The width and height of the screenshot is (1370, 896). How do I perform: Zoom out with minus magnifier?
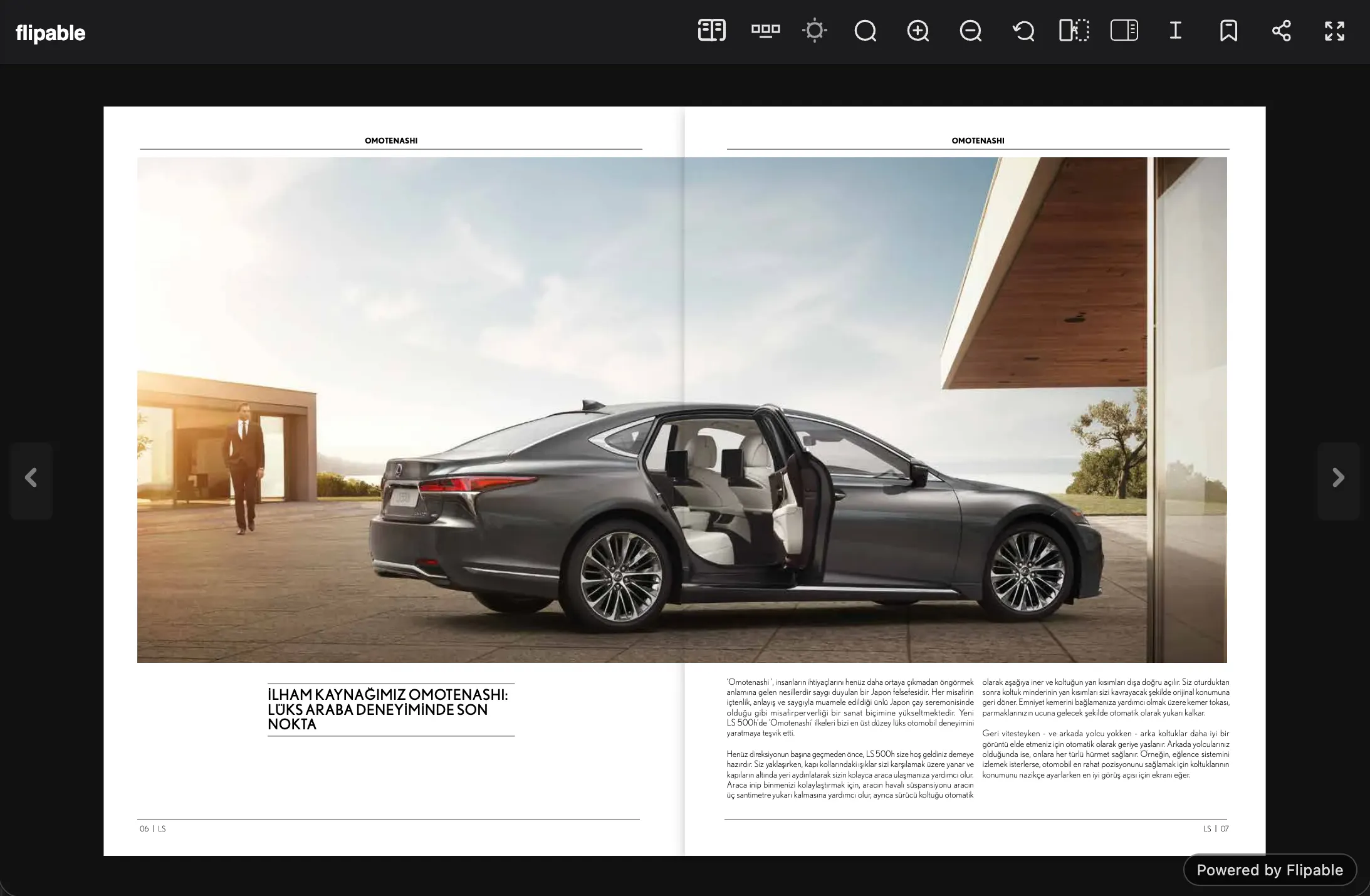pyautogui.click(x=971, y=31)
